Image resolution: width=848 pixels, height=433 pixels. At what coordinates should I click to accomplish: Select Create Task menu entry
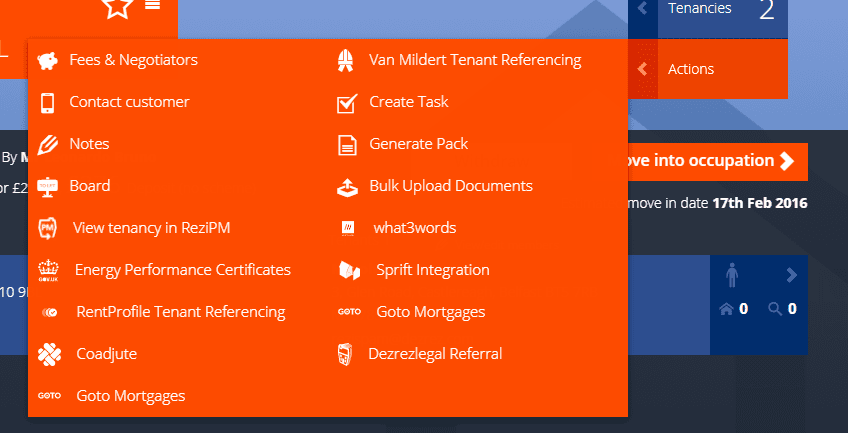(409, 102)
